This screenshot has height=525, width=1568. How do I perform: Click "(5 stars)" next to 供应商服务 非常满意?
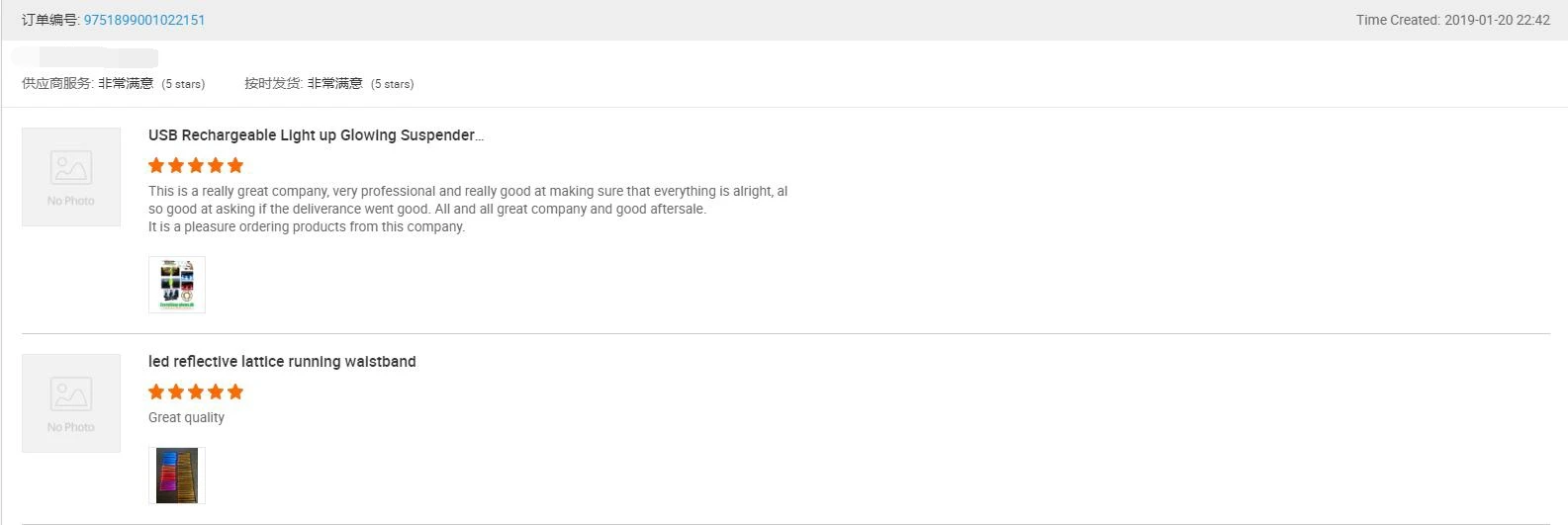click(183, 84)
